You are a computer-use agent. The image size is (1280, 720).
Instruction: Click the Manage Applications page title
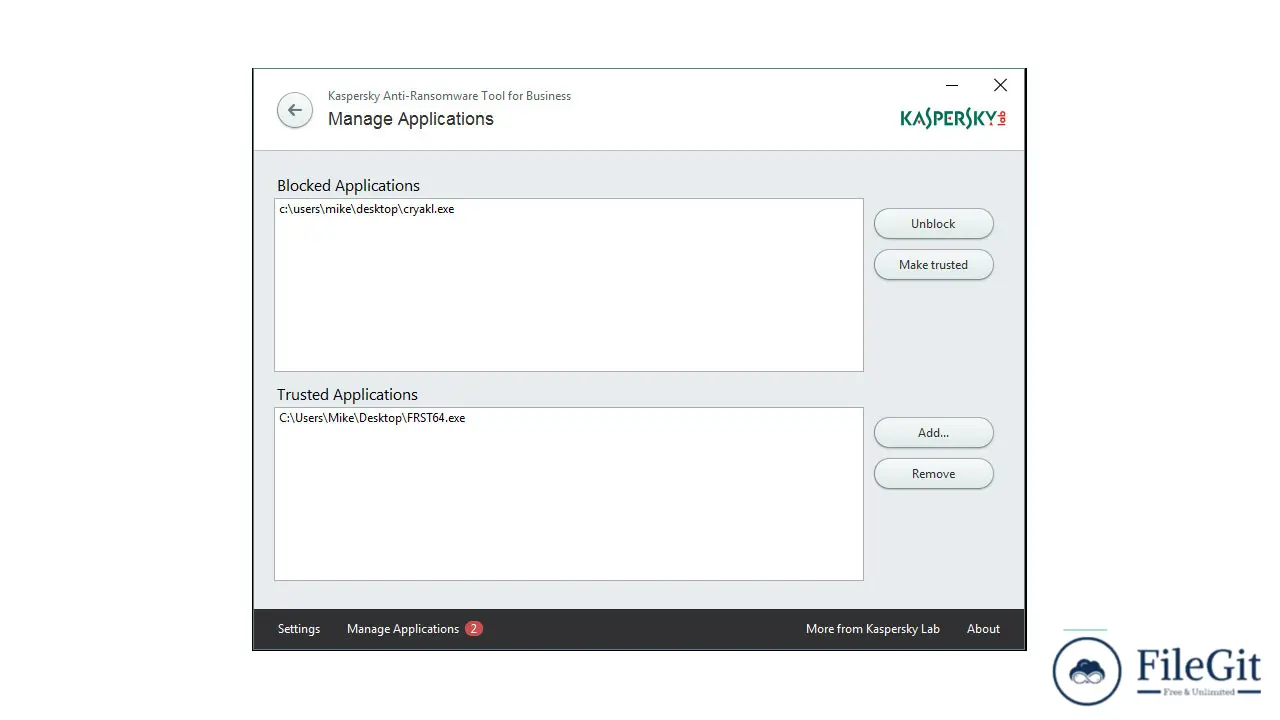(411, 119)
